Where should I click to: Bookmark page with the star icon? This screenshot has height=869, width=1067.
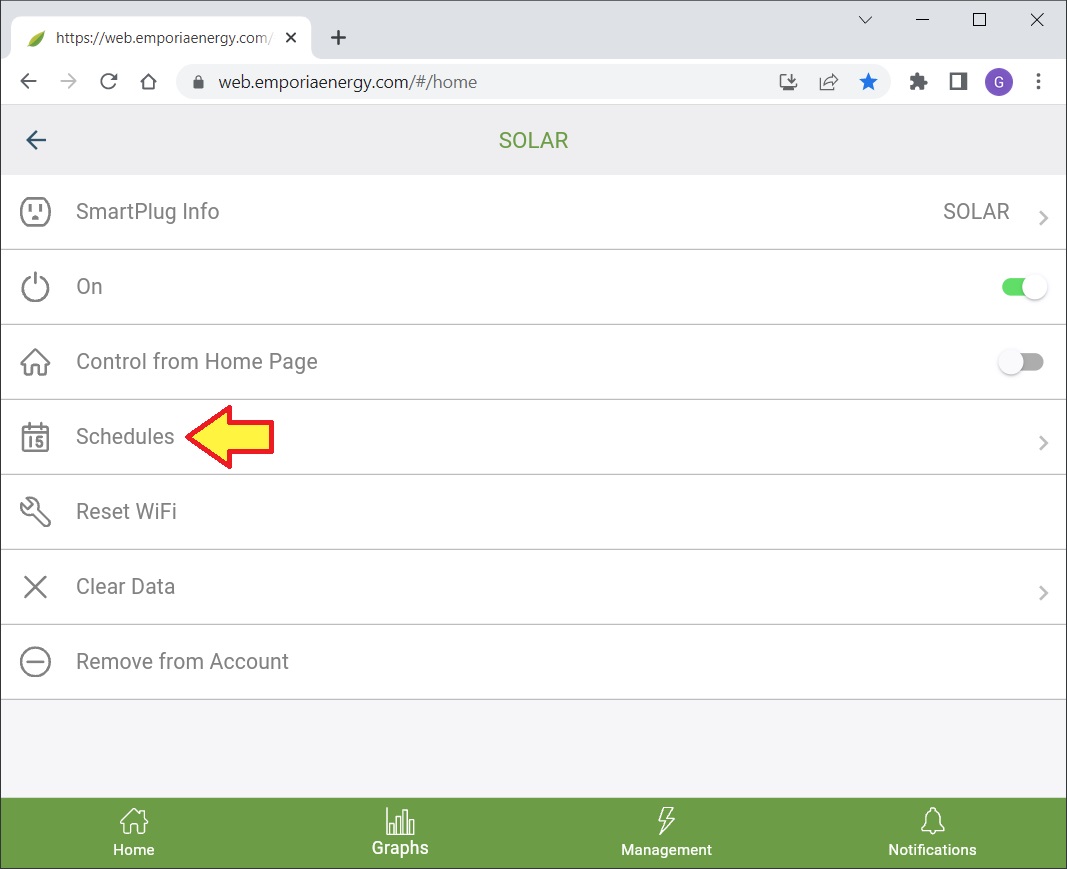(868, 82)
